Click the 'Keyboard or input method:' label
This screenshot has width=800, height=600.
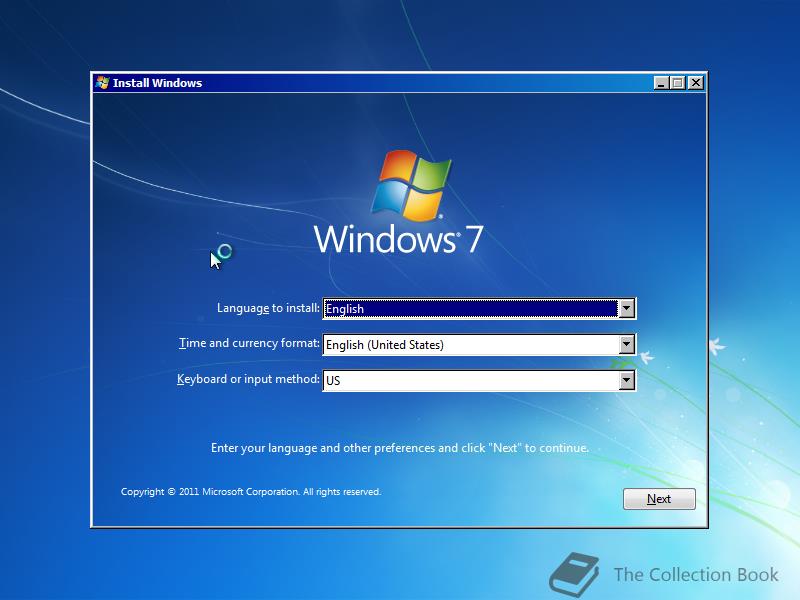pyautogui.click(x=248, y=379)
